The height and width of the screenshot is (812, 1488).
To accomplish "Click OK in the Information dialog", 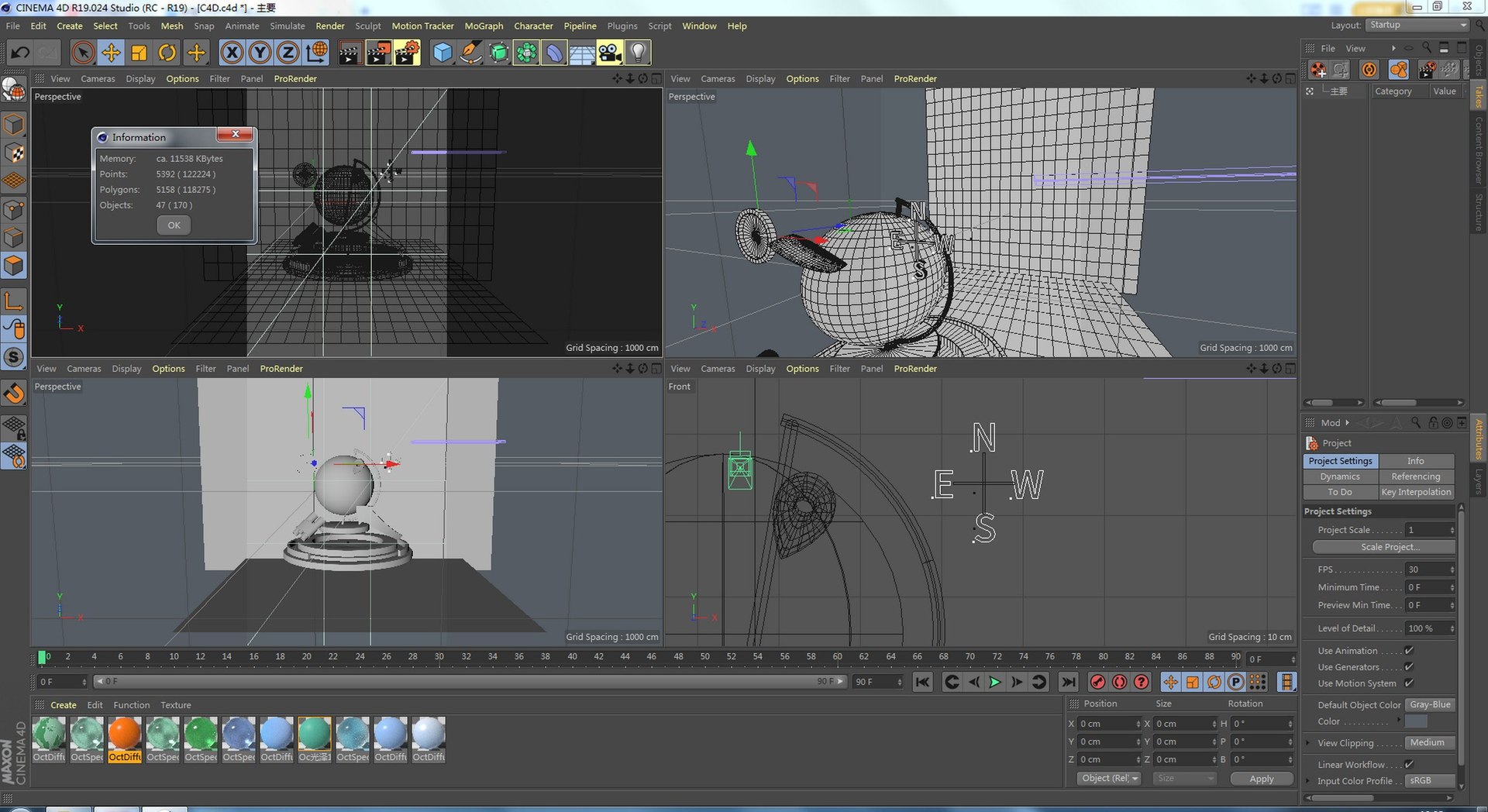I will point(174,225).
